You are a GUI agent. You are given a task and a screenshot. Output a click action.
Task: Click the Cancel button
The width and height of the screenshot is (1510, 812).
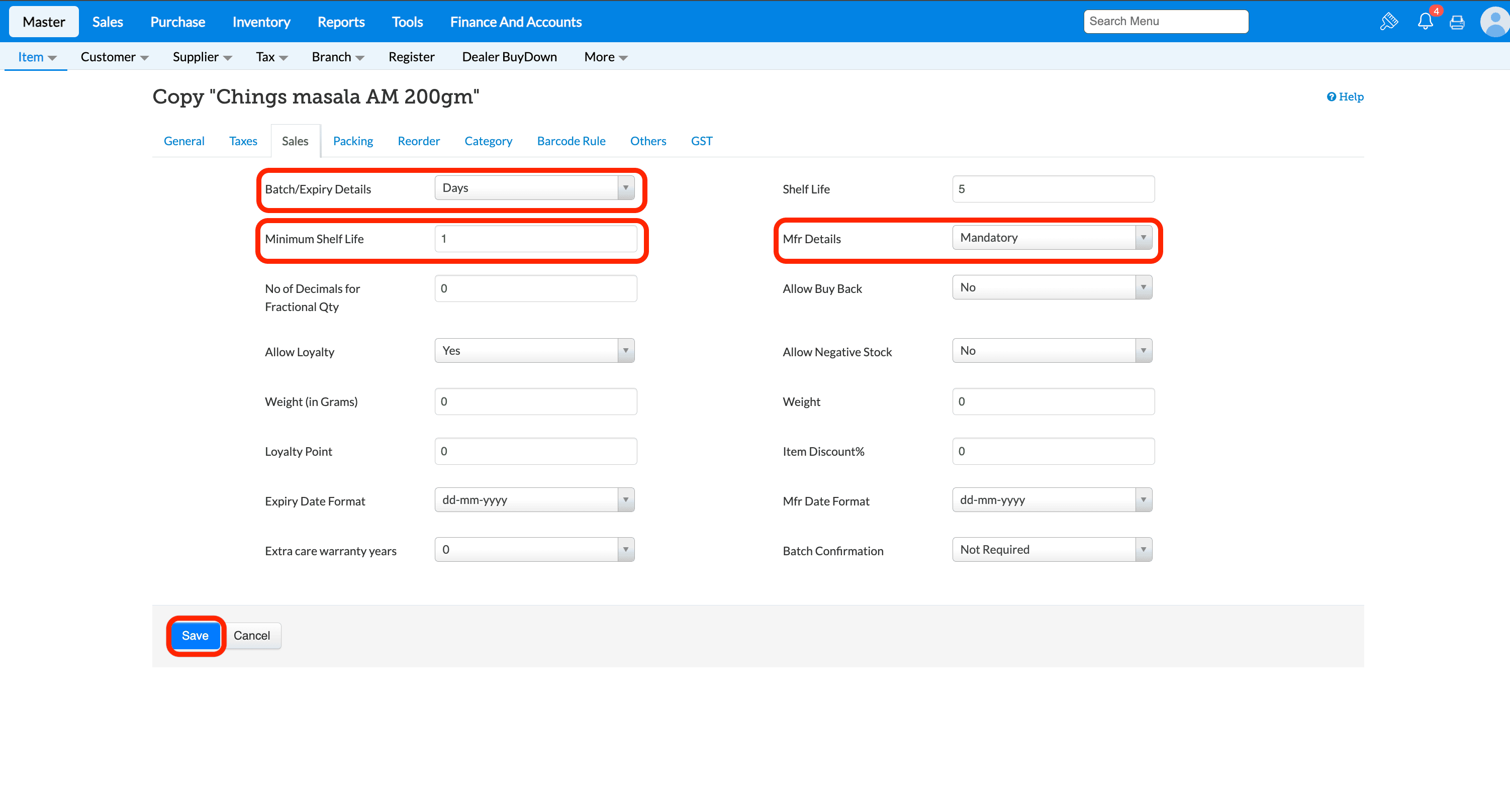[251, 636]
